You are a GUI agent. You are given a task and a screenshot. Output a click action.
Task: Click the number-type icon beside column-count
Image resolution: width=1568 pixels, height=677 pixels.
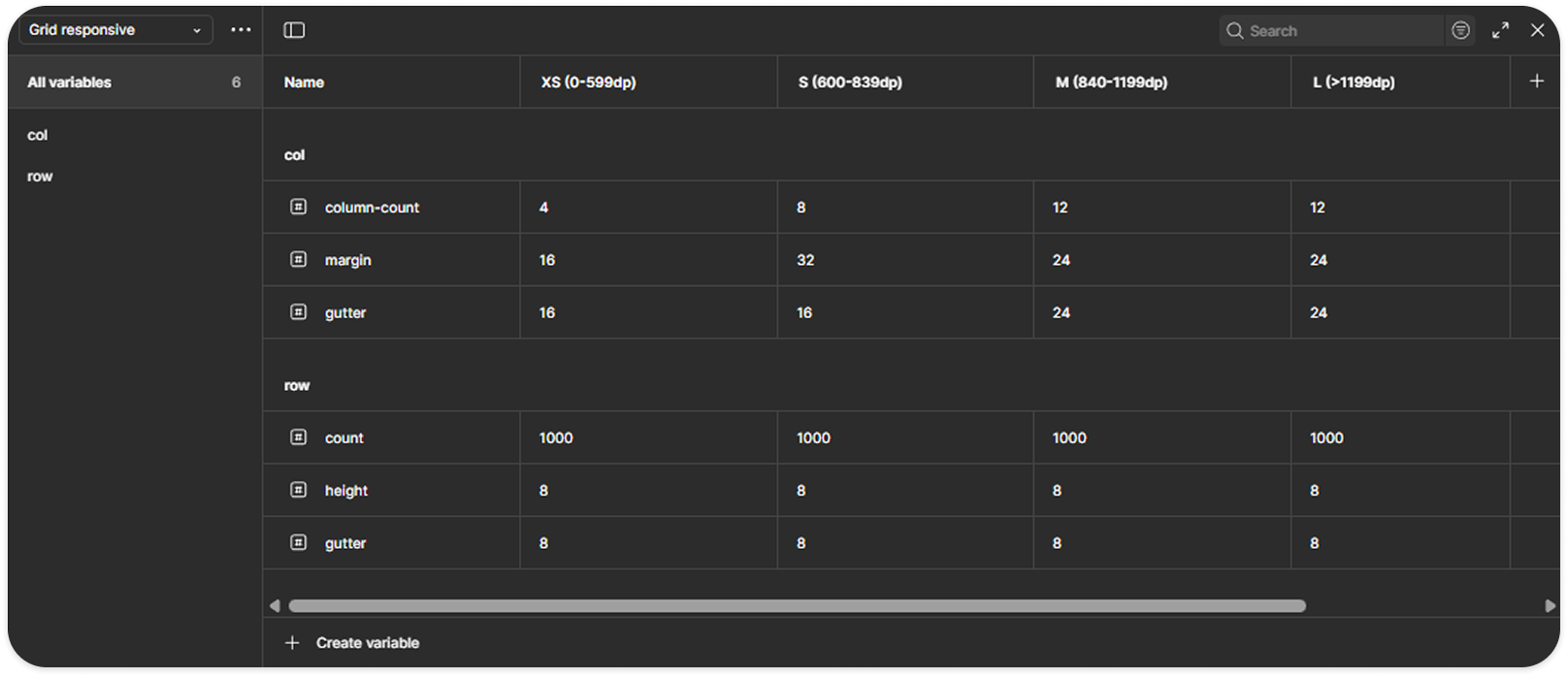pyautogui.click(x=298, y=207)
